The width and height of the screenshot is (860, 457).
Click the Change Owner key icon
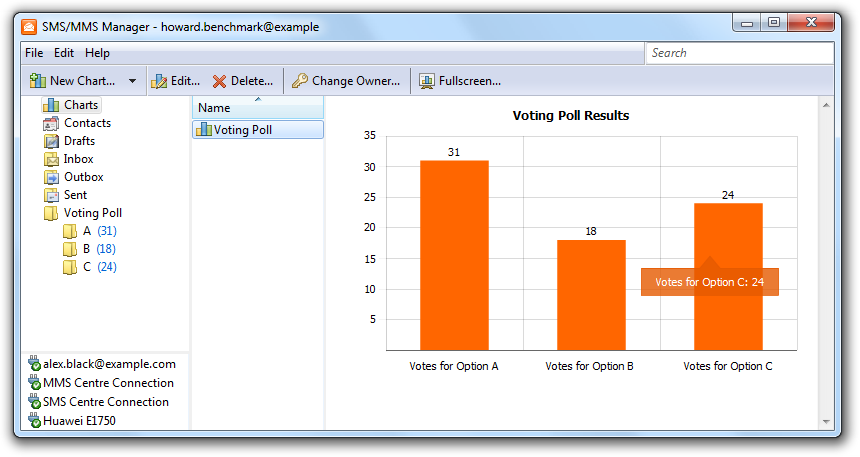click(x=300, y=81)
